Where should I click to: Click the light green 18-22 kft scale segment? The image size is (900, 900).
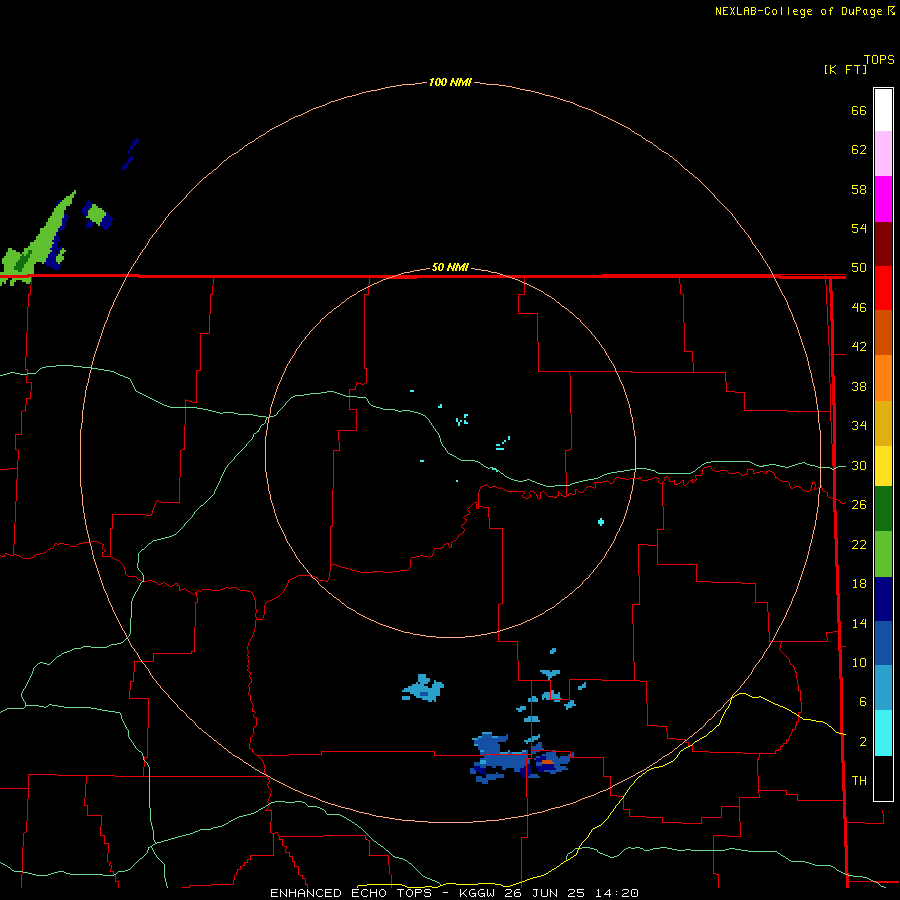click(883, 554)
